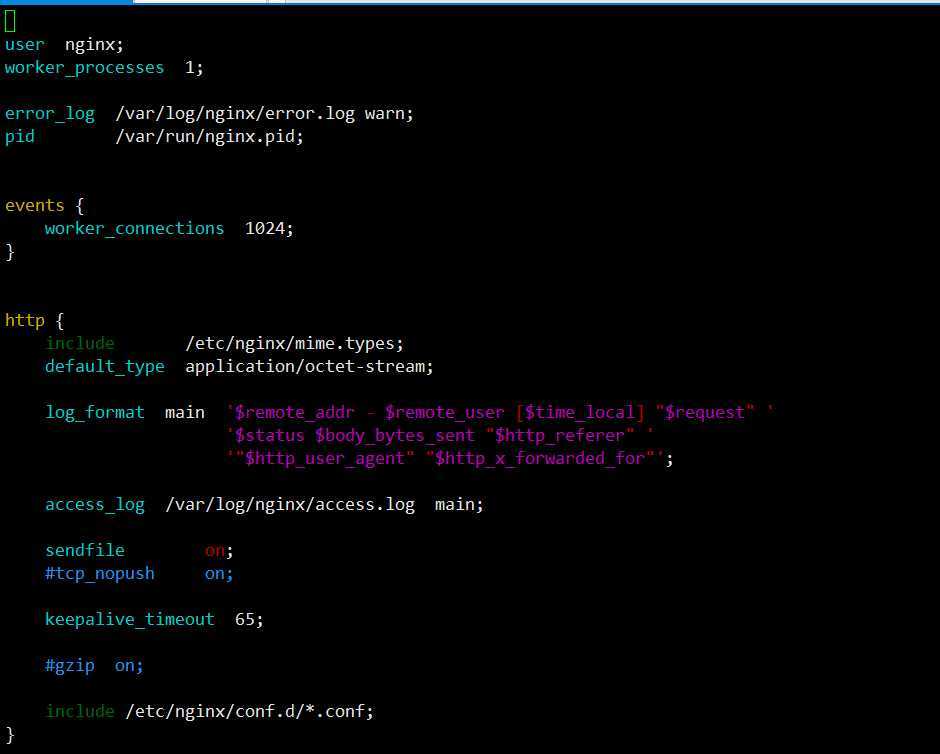Click the '$remote_addr' variable
Image resolution: width=940 pixels, height=754 pixels.
[x=294, y=413]
